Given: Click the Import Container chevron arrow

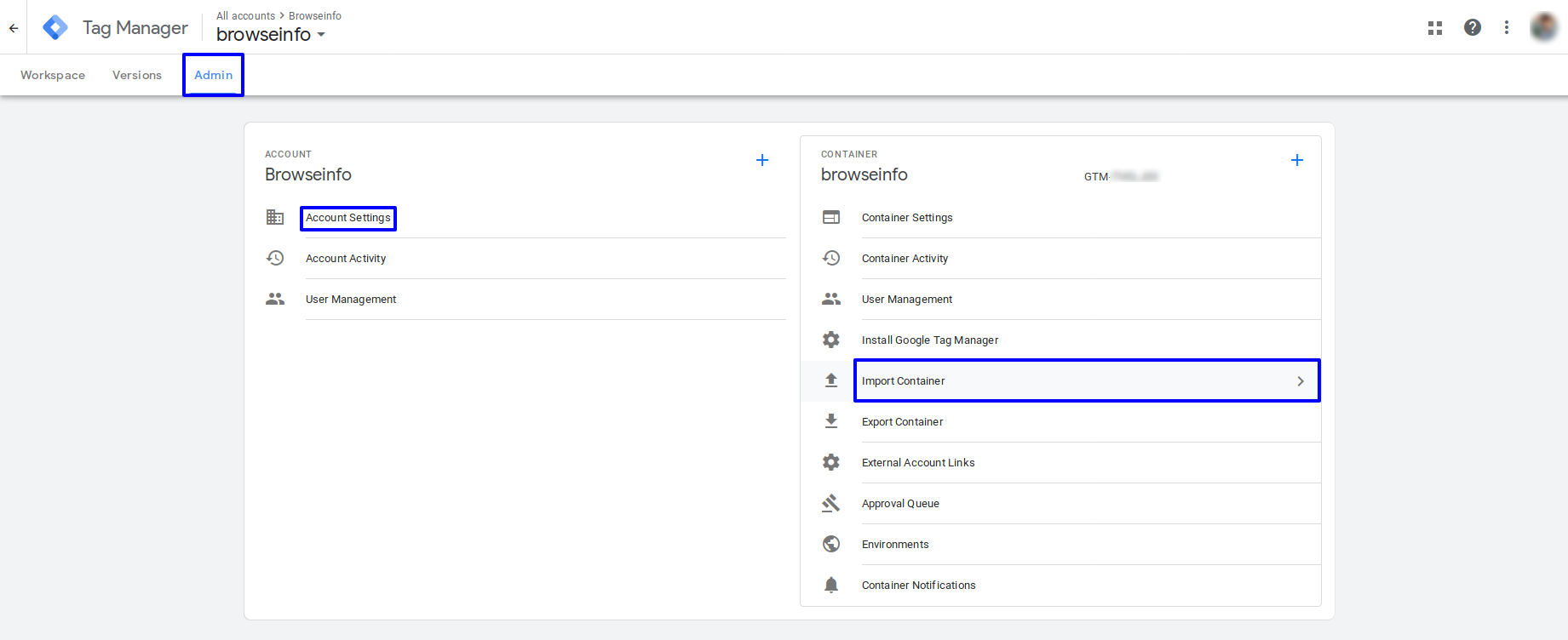Looking at the screenshot, I should pos(1301,381).
